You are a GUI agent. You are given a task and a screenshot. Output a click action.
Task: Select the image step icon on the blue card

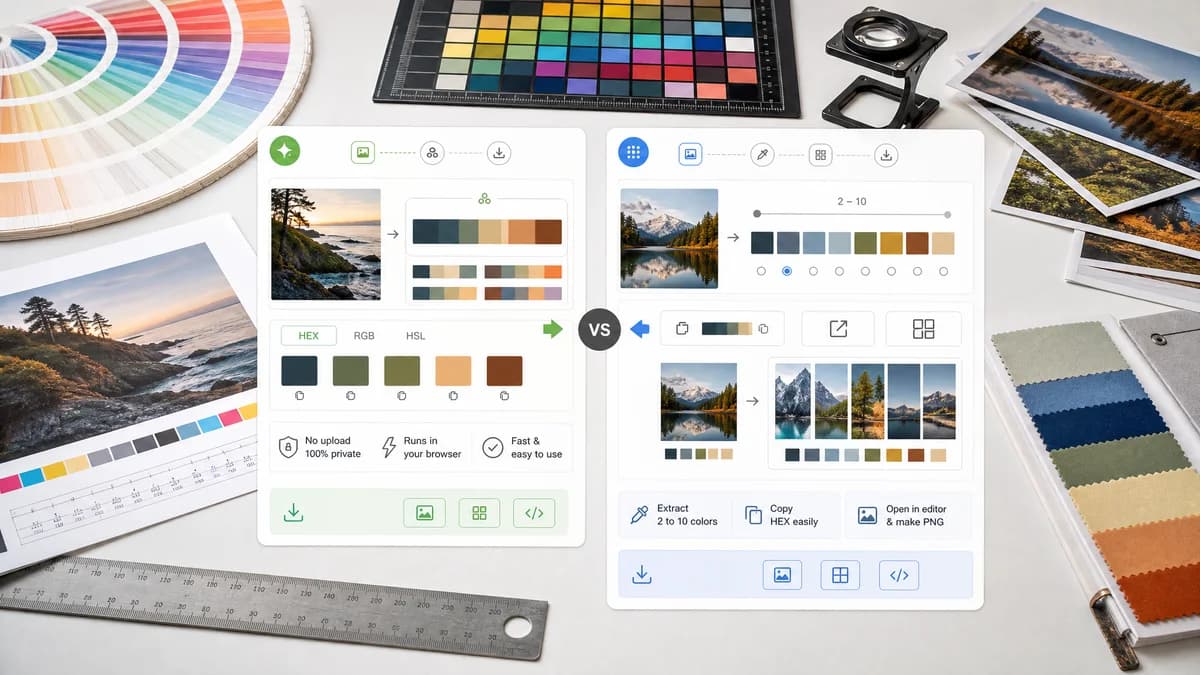pos(690,154)
